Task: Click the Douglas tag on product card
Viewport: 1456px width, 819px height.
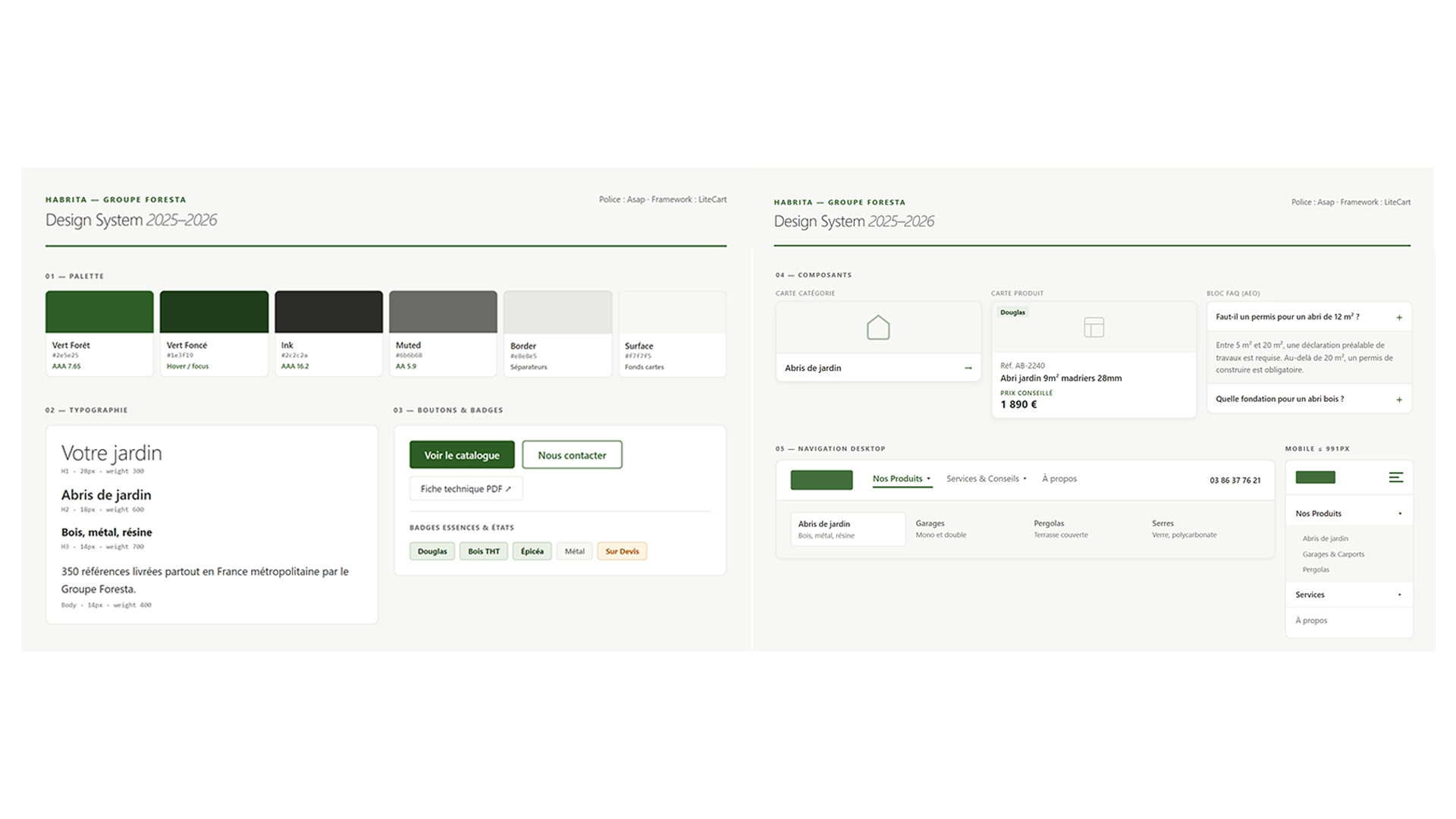Action: (1012, 312)
